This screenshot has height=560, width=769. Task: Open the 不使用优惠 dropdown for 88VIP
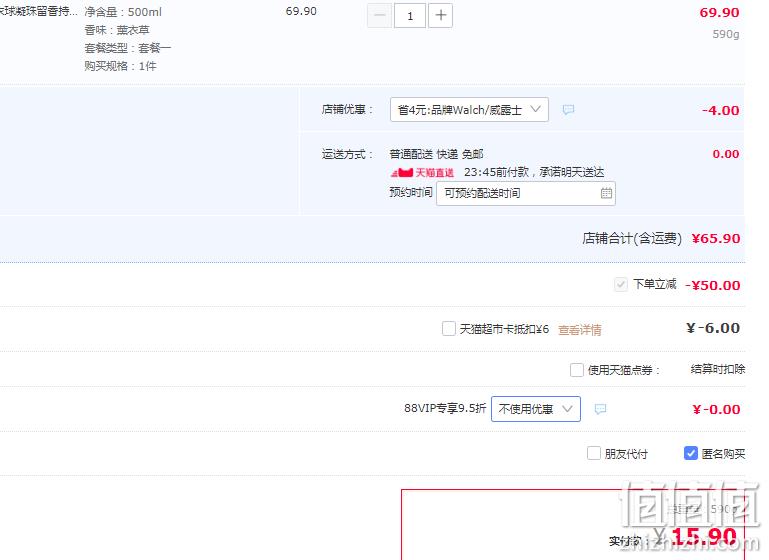[x=536, y=409]
